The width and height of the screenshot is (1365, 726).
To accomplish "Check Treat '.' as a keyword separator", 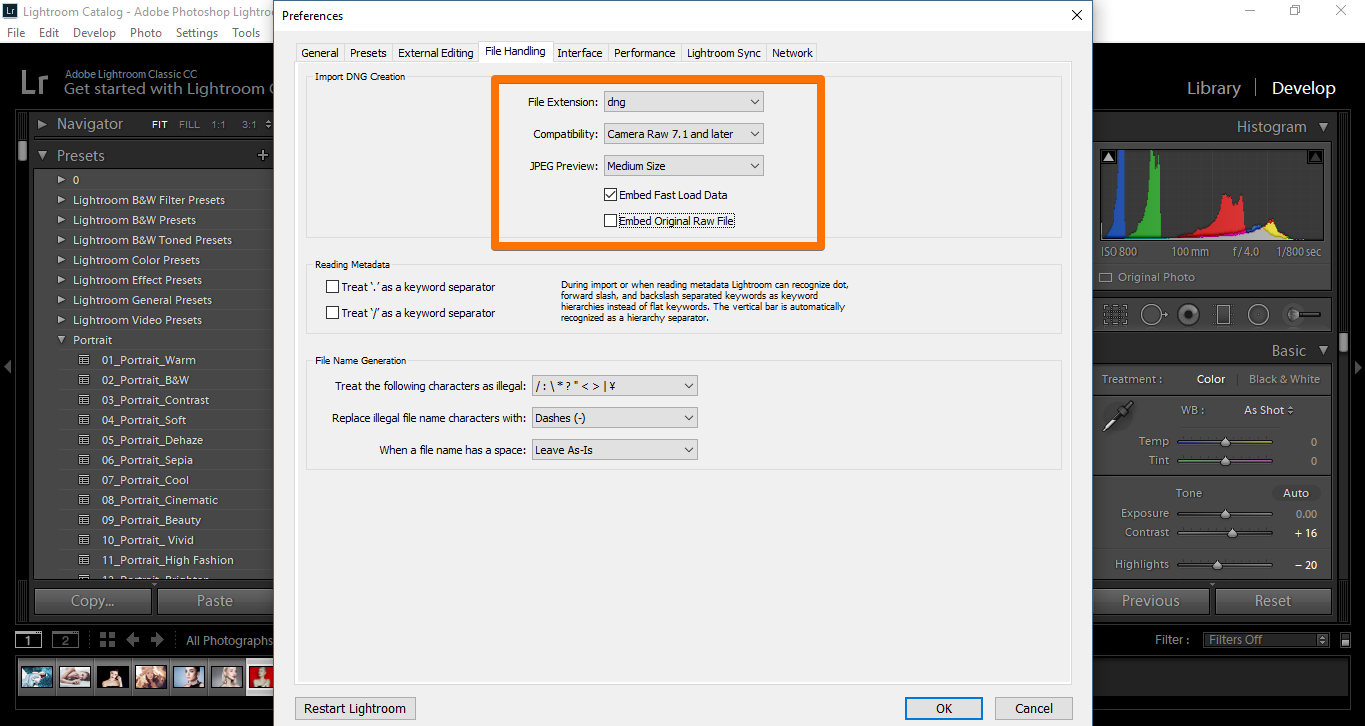I will click(331, 287).
